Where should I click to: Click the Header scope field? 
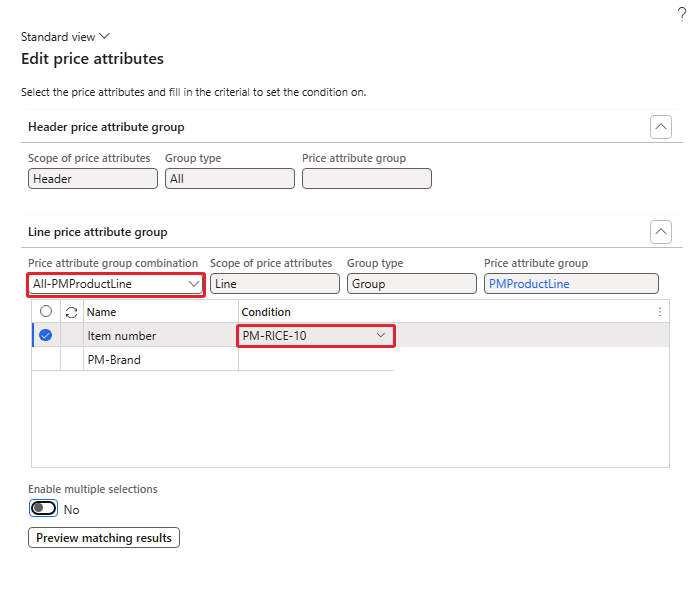pyautogui.click(x=93, y=179)
